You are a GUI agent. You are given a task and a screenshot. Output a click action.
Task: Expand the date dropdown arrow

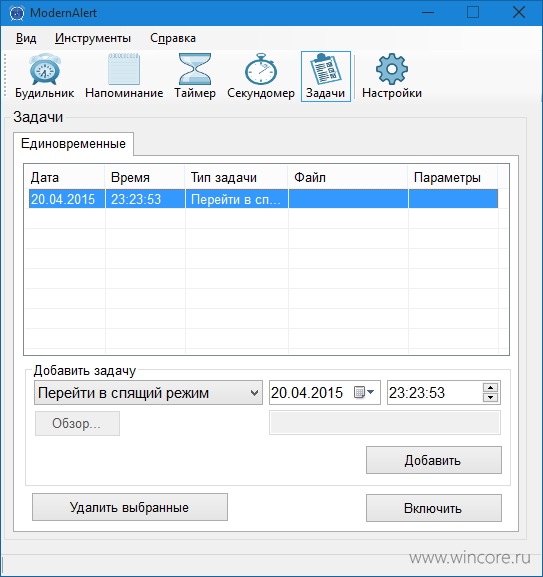coord(370,392)
